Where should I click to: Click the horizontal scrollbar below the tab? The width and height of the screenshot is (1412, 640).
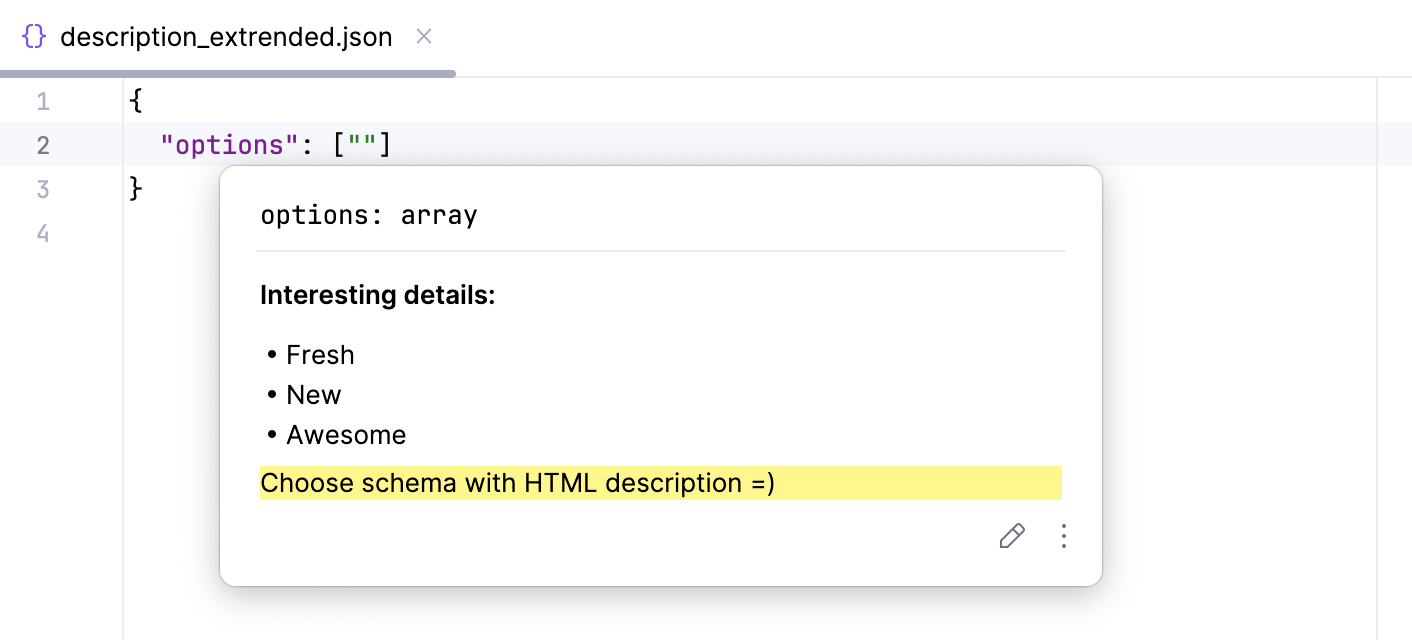(228, 73)
